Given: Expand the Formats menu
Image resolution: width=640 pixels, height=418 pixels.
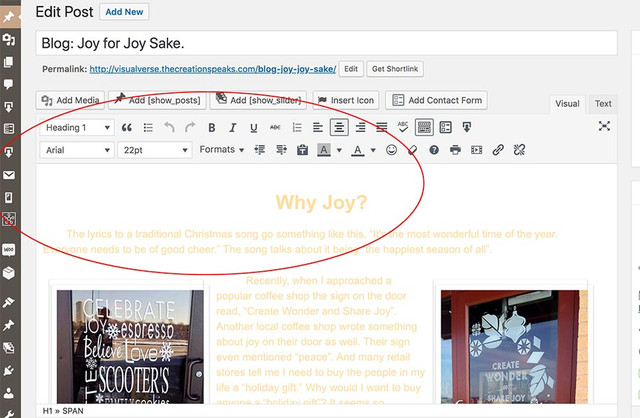Looking at the screenshot, I should (222, 150).
